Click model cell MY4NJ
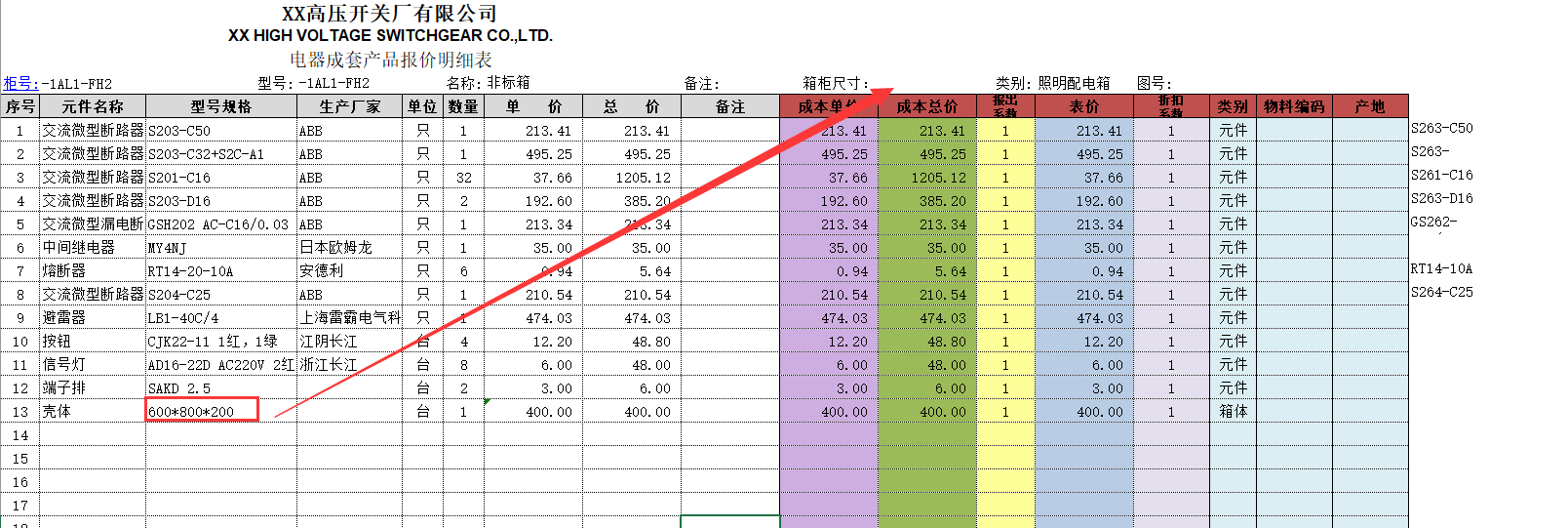The image size is (1568, 528). pyautogui.click(x=221, y=248)
